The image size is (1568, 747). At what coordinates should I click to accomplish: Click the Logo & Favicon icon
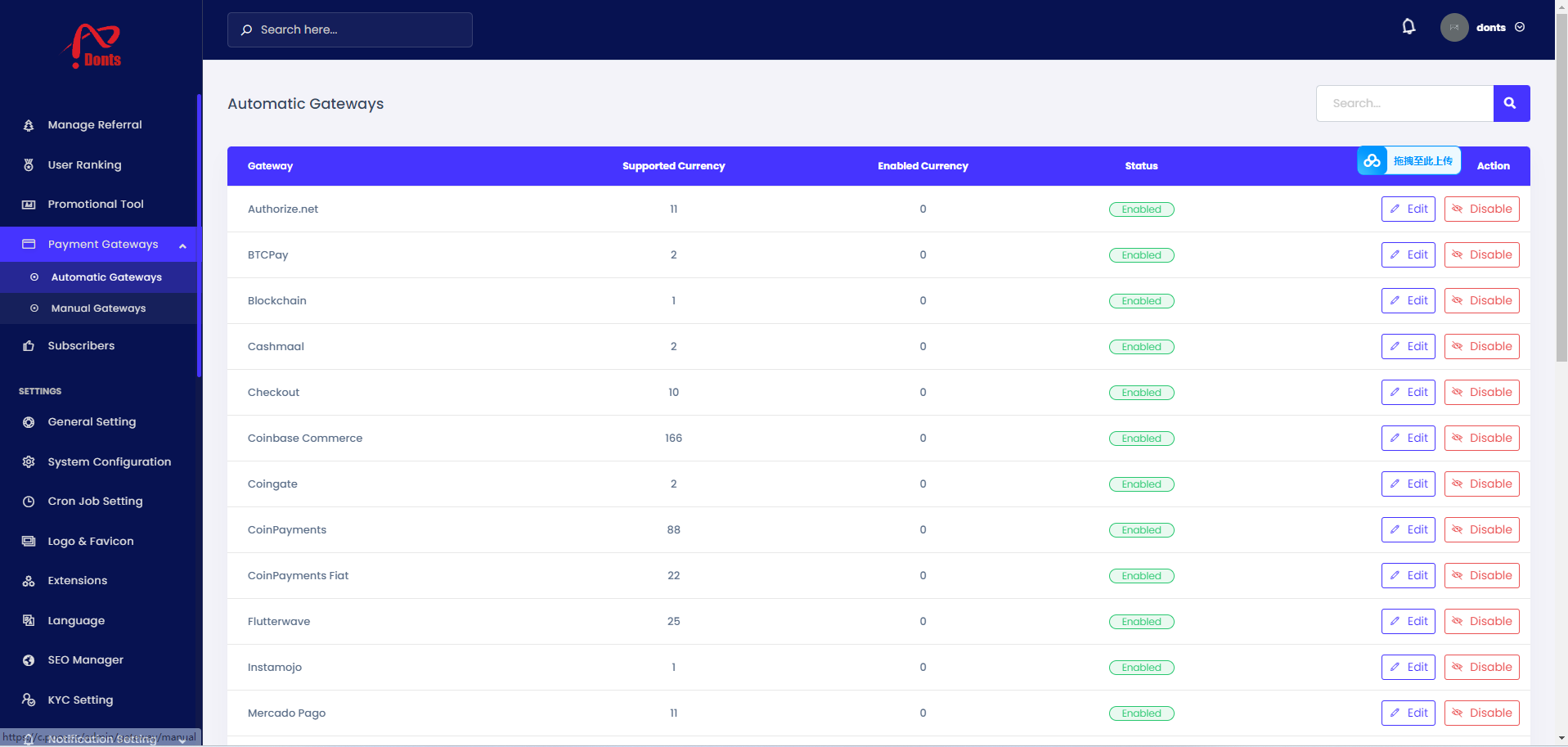29,541
